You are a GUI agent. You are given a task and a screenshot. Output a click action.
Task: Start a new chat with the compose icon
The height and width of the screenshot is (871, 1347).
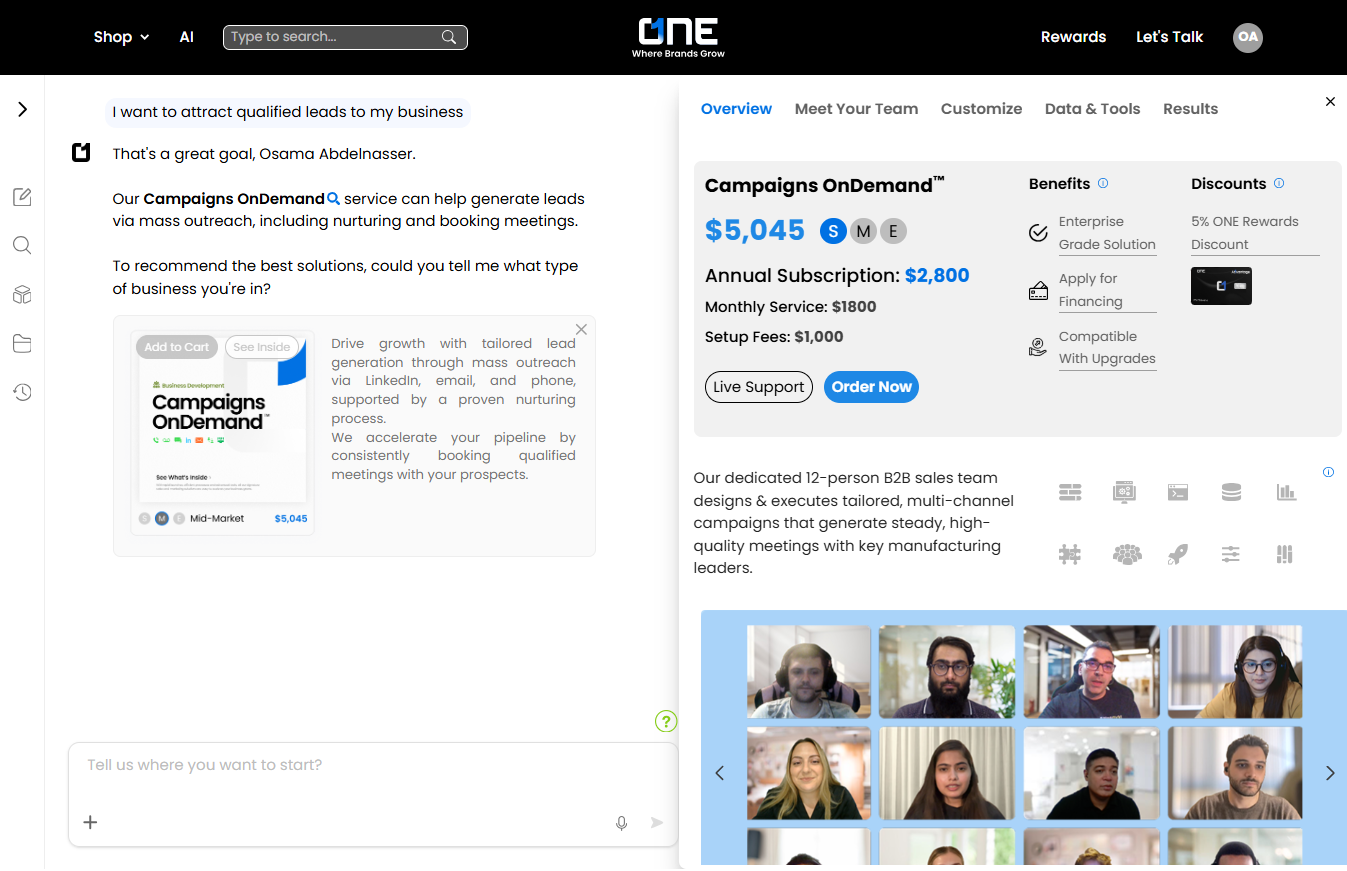(x=22, y=197)
